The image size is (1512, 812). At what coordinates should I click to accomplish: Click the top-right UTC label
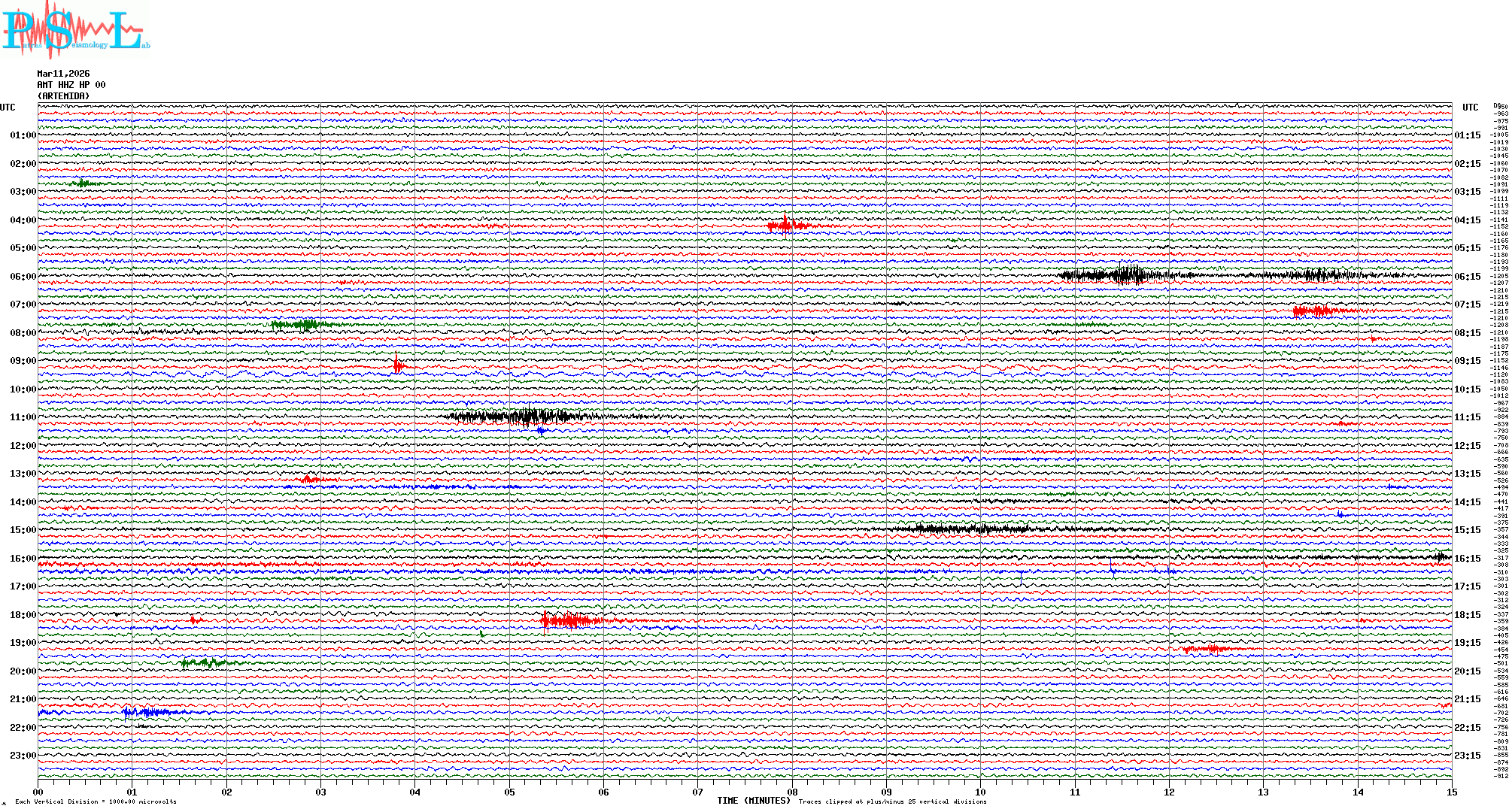click(x=1470, y=108)
